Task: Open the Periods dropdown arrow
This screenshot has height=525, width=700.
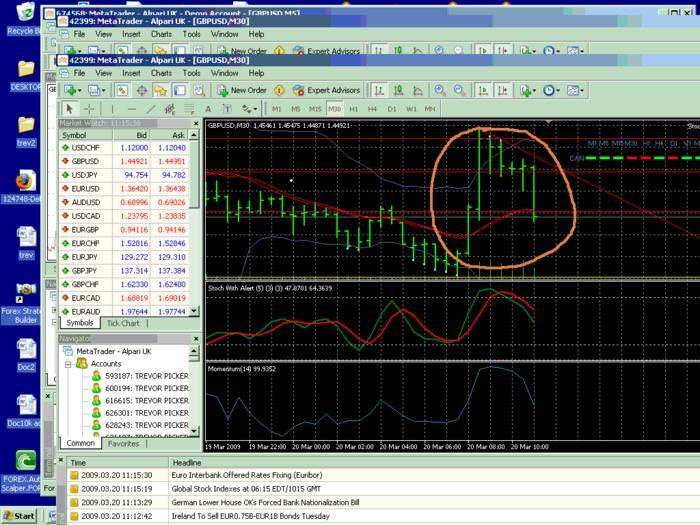Action: point(558,91)
